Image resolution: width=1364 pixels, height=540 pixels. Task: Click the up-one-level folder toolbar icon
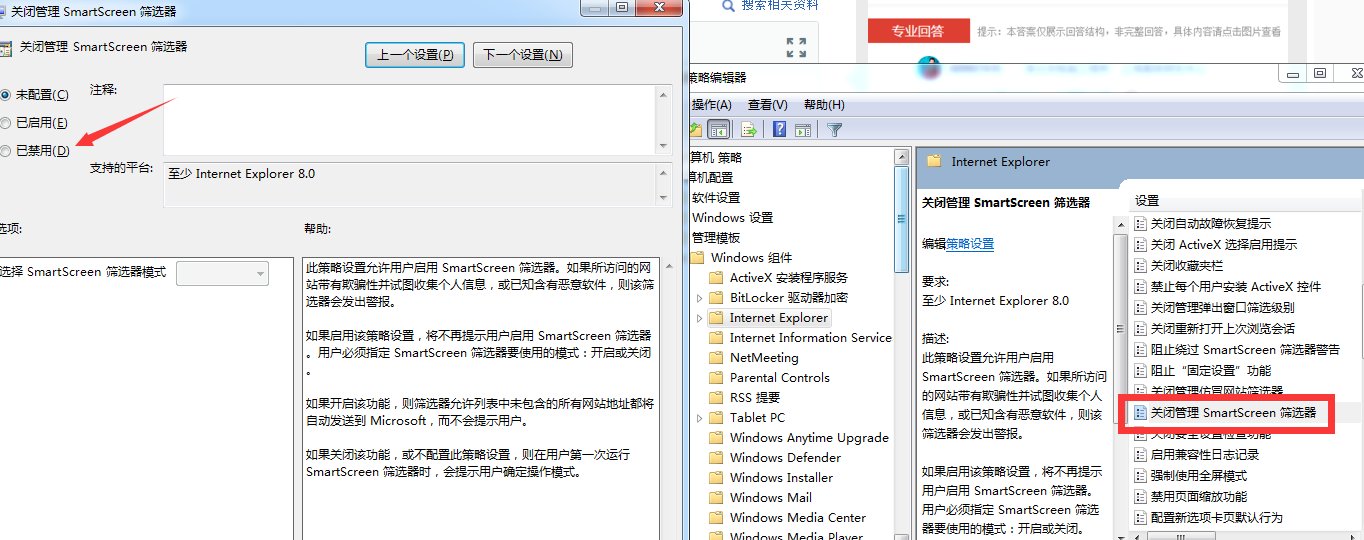(x=695, y=129)
